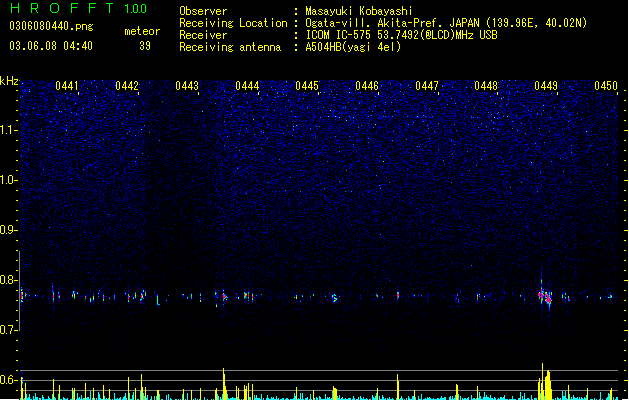Image resolution: width=629 pixels, height=400 pixels.
Task: Click the Receiving Location label
Action: tap(233, 23)
